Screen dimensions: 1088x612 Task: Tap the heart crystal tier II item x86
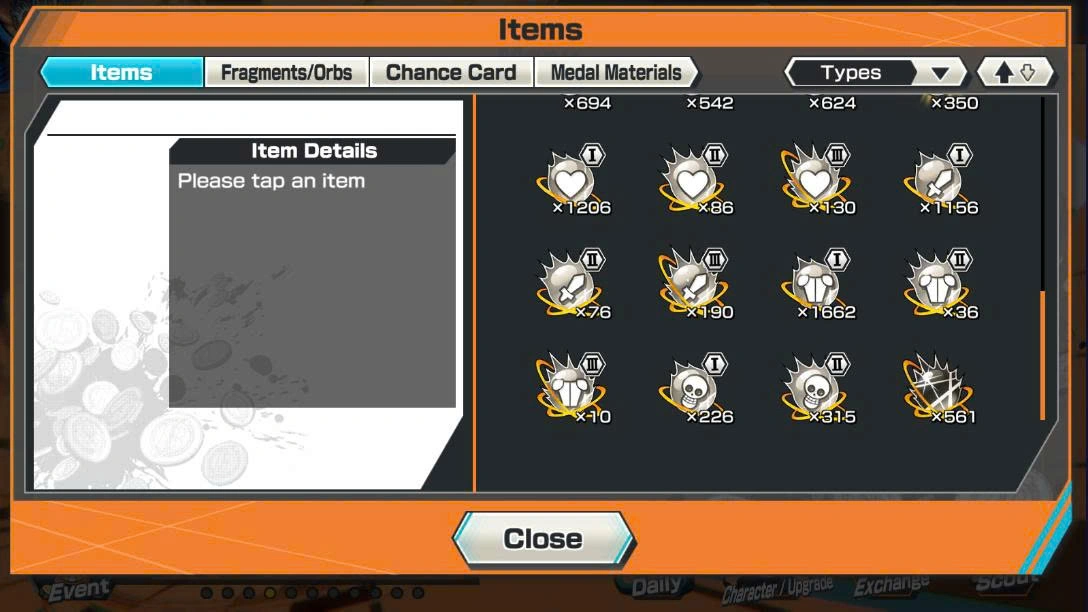[x=695, y=180]
